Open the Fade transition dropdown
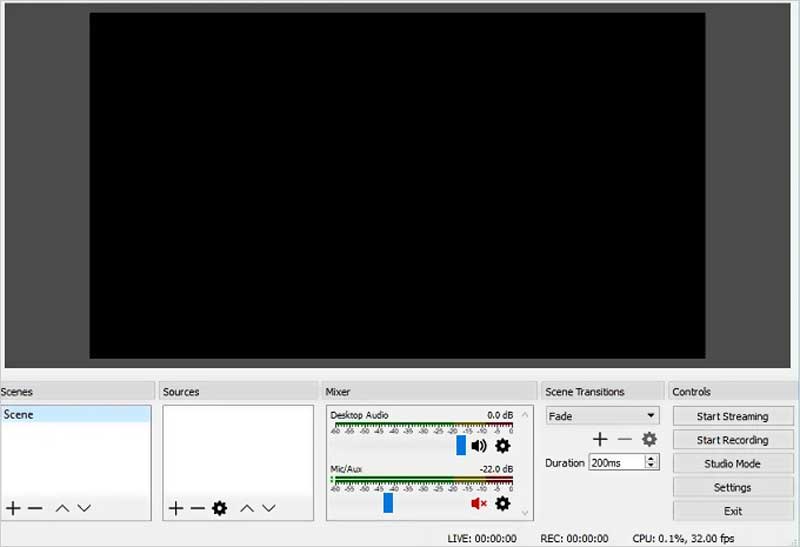 (x=602, y=416)
